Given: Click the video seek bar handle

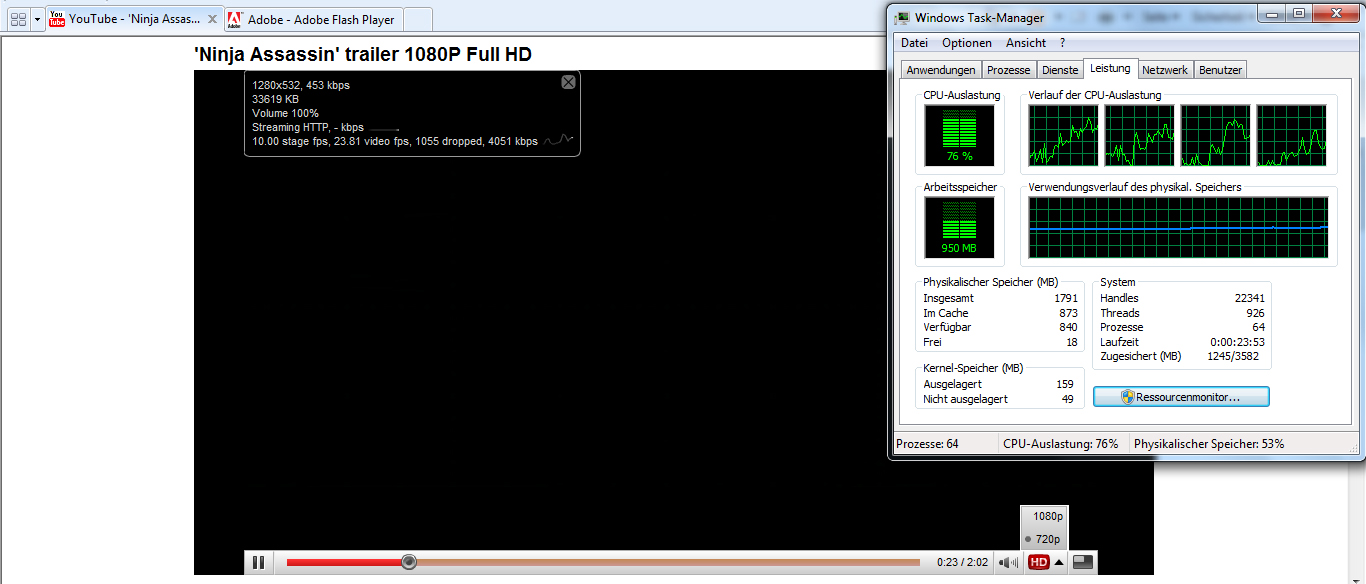Looking at the screenshot, I should pyautogui.click(x=409, y=562).
